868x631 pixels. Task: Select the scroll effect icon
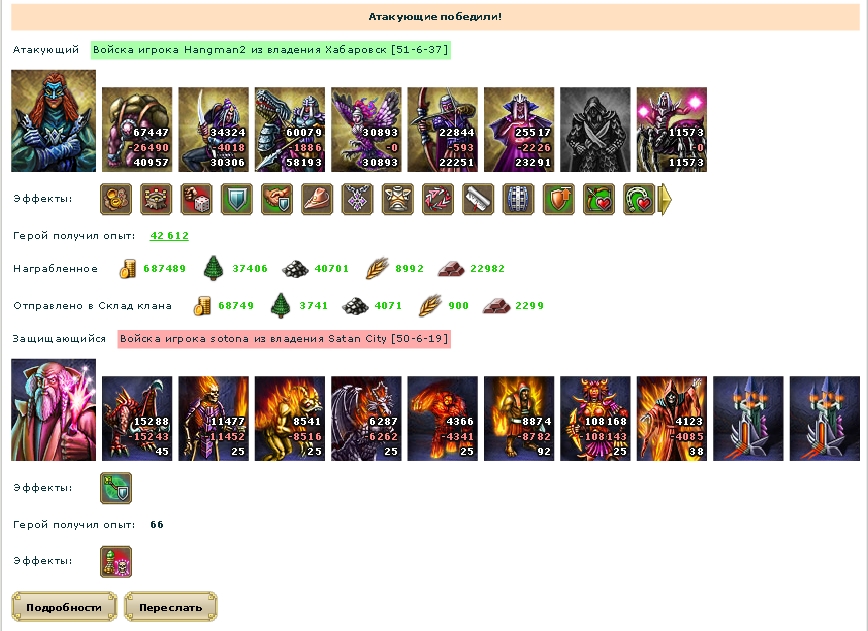pyautogui.click(x=478, y=199)
